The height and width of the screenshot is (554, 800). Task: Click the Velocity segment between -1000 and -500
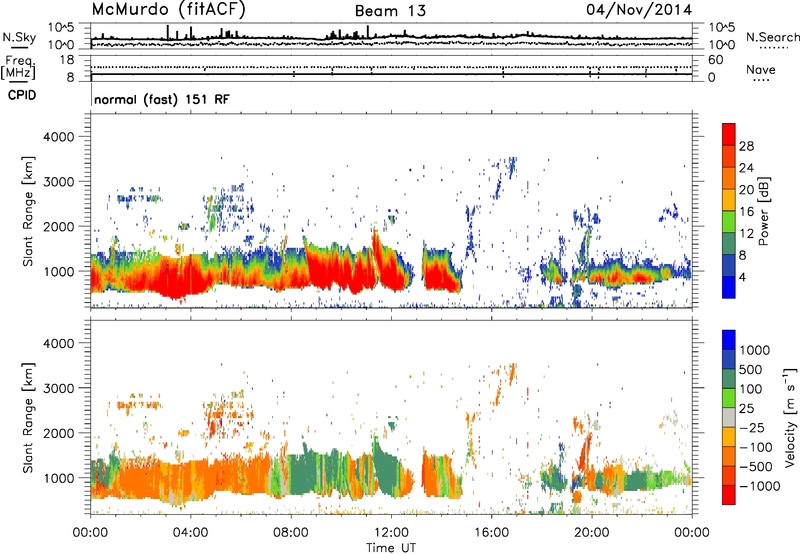click(729, 475)
